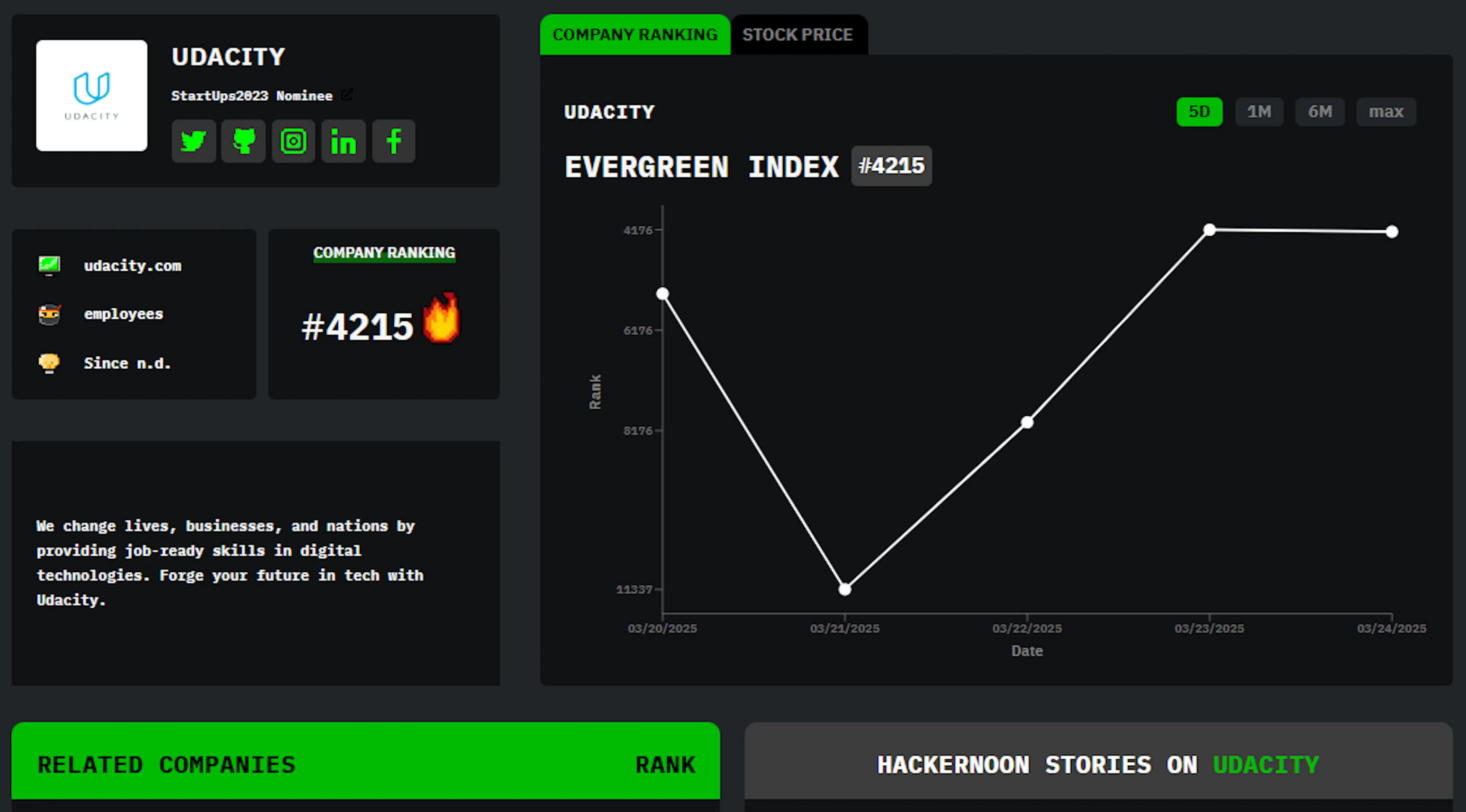1466x812 pixels.
Task: Click the company description paragraph
Action: tap(230, 563)
